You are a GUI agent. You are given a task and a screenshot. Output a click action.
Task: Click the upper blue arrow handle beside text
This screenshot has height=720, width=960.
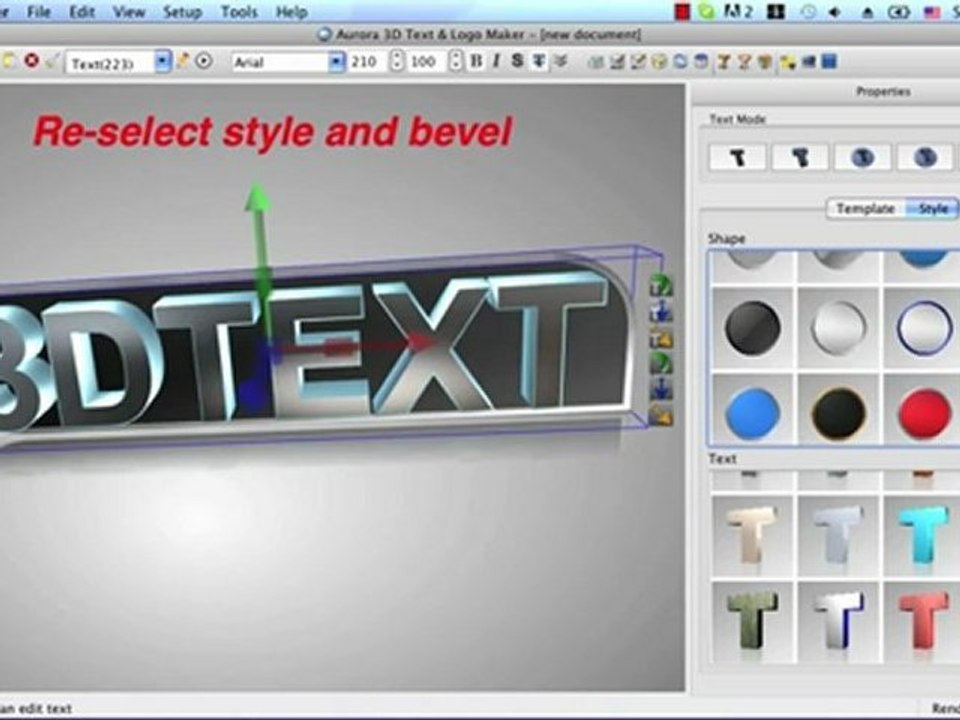[661, 312]
